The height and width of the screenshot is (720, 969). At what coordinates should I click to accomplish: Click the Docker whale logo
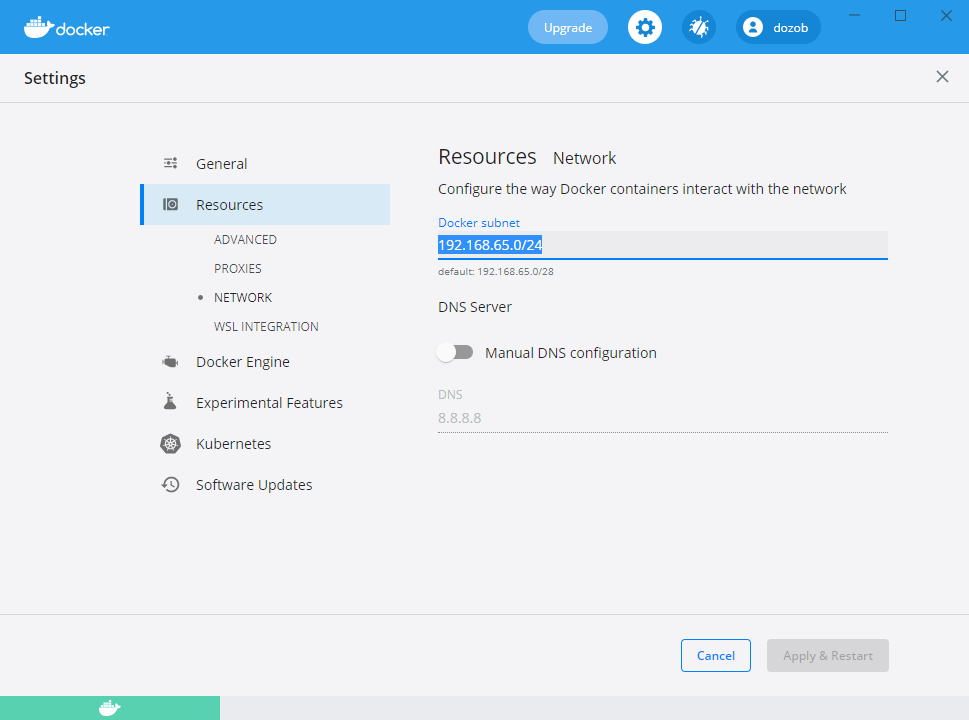click(66, 27)
